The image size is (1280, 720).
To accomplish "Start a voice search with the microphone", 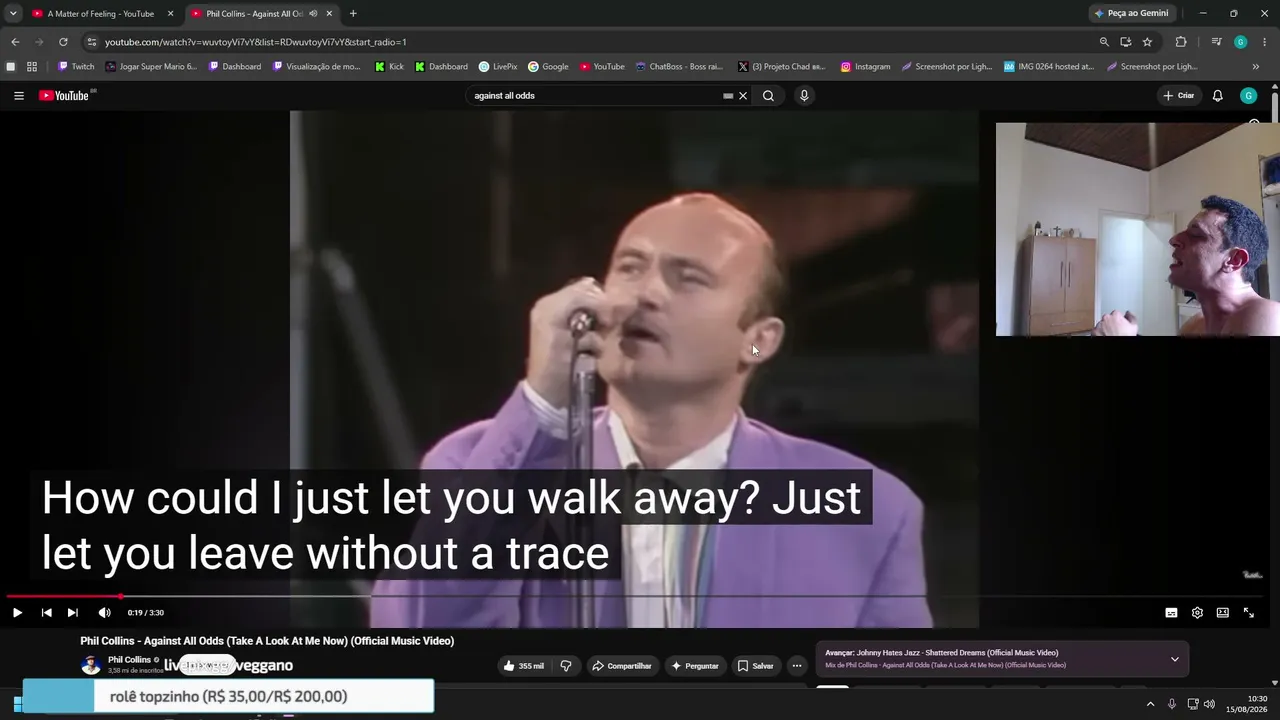I will (x=804, y=96).
